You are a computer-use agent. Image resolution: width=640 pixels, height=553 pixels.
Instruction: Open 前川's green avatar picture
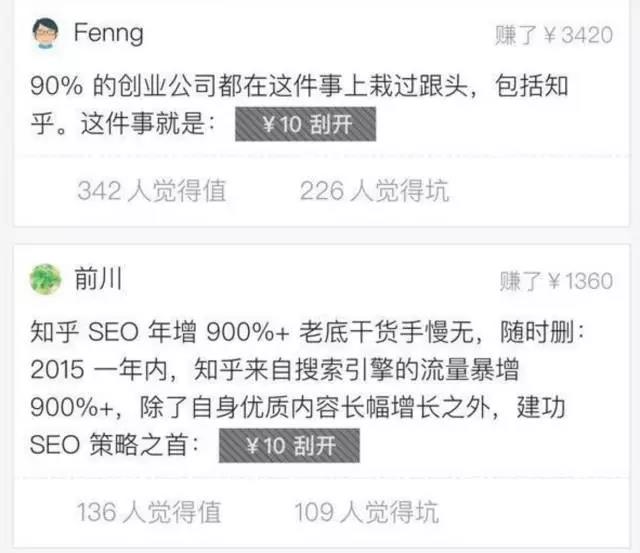point(45,279)
